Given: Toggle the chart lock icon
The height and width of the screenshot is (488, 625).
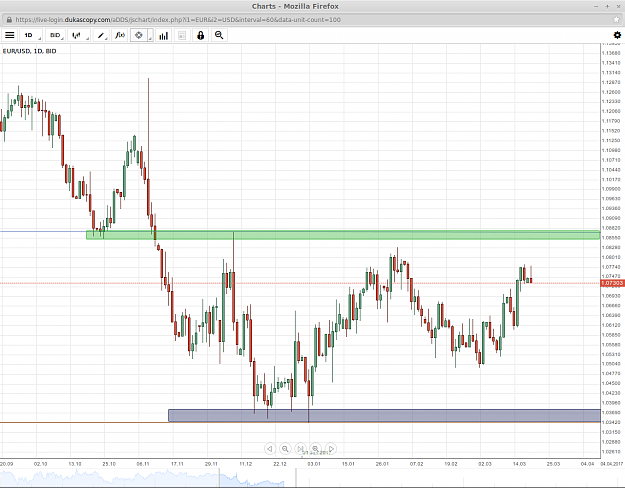Looking at the screenshot, I should coord(200,35).
